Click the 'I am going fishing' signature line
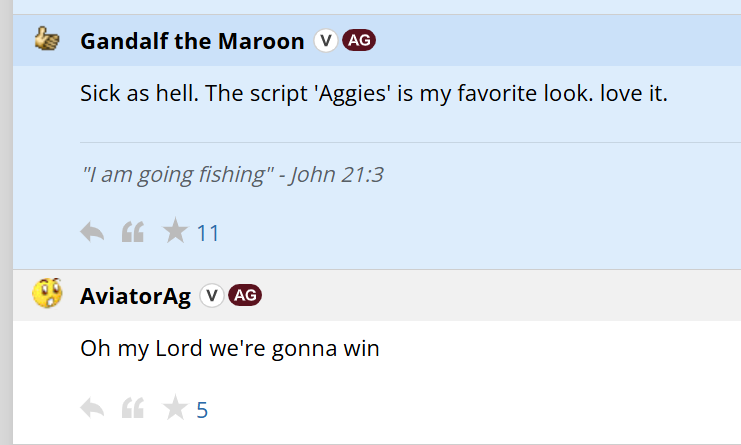The height and width of the screenshot is (445, 741). (x=232, y=175)
